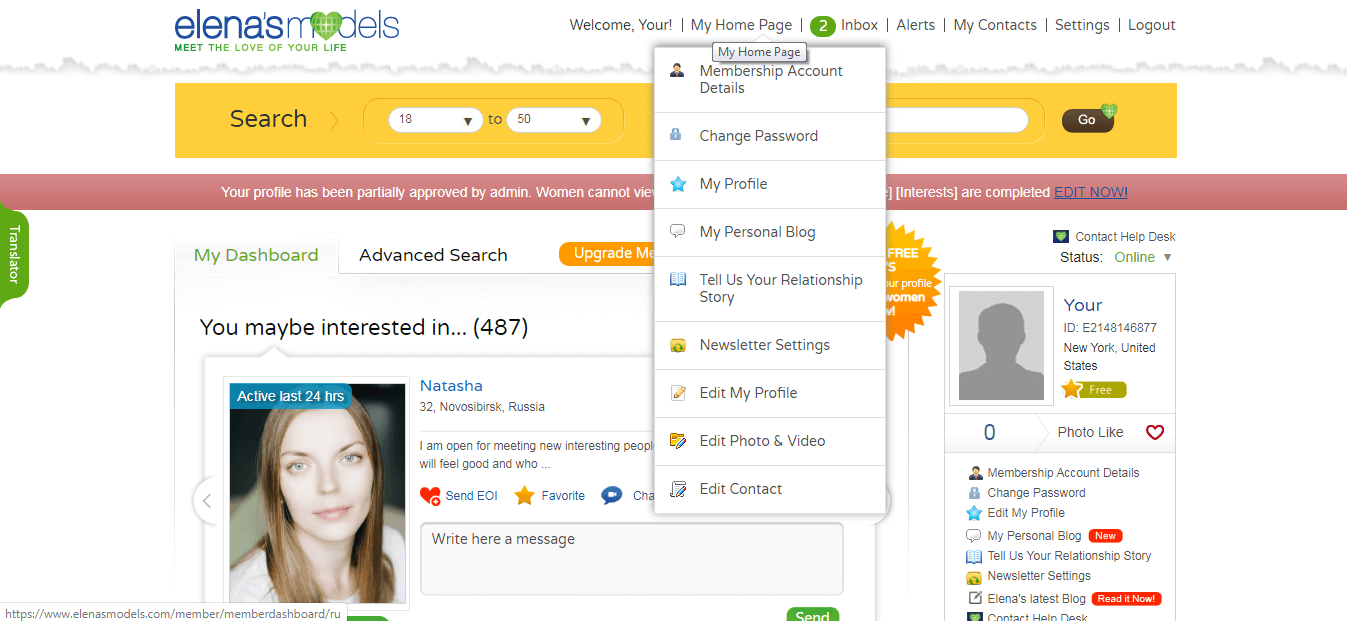Click the Chat bubble icon for Natasha
Viewport: 1347px width, 621px height.
tap(612, 496)
